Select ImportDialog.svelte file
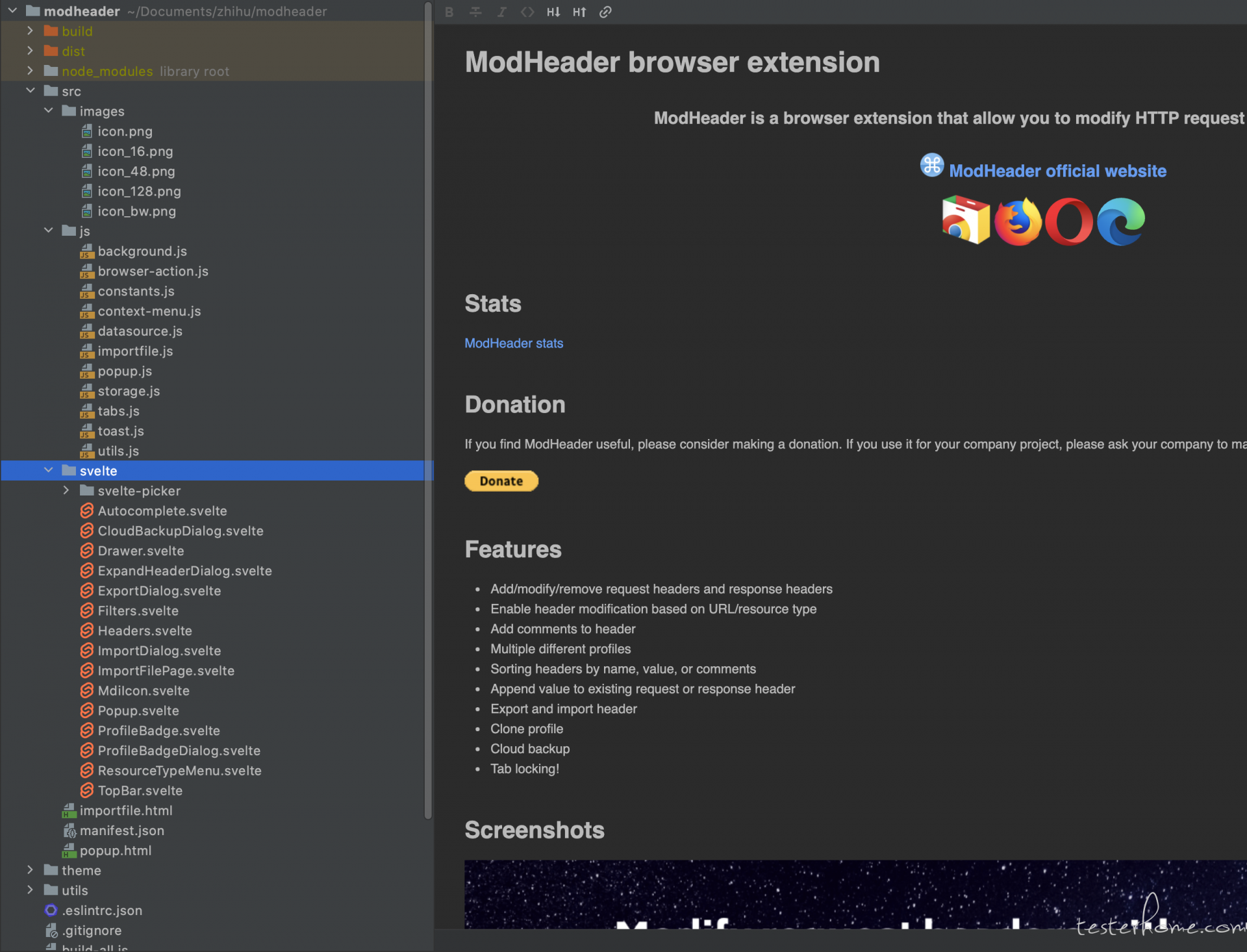1247x952 pixels. (151, 651)
